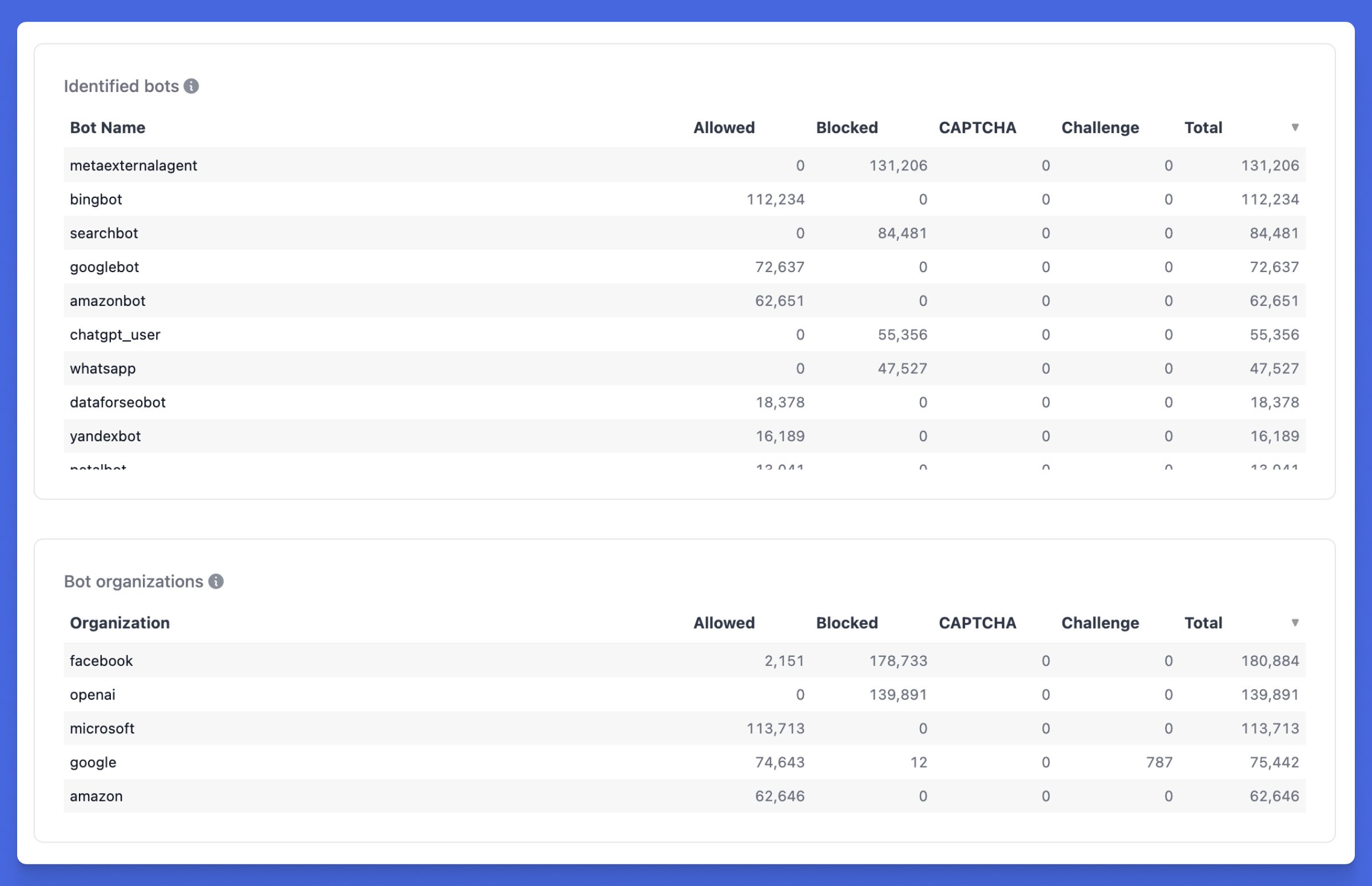
Task: Select the googlebot row
Action: [x=104, y=267]
